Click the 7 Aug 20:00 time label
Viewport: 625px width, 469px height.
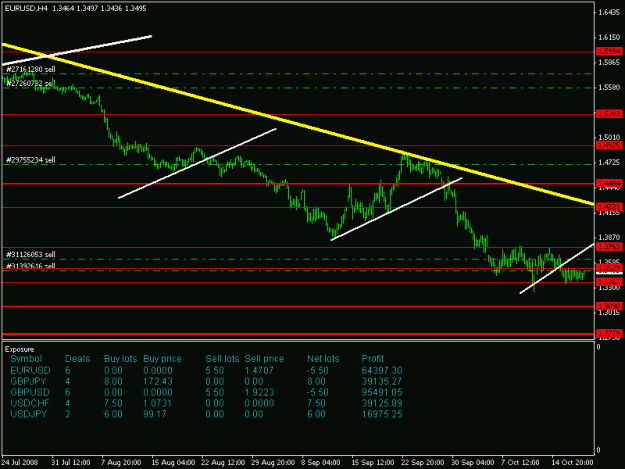121,462
